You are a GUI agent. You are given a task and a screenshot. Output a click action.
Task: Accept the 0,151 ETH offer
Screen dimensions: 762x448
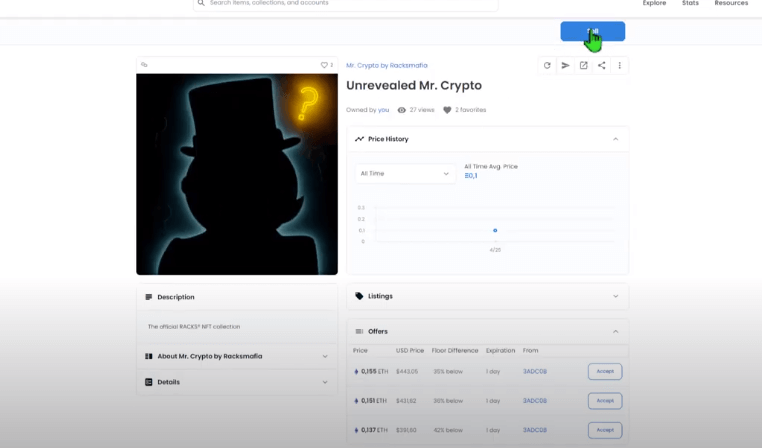point(605,401)
